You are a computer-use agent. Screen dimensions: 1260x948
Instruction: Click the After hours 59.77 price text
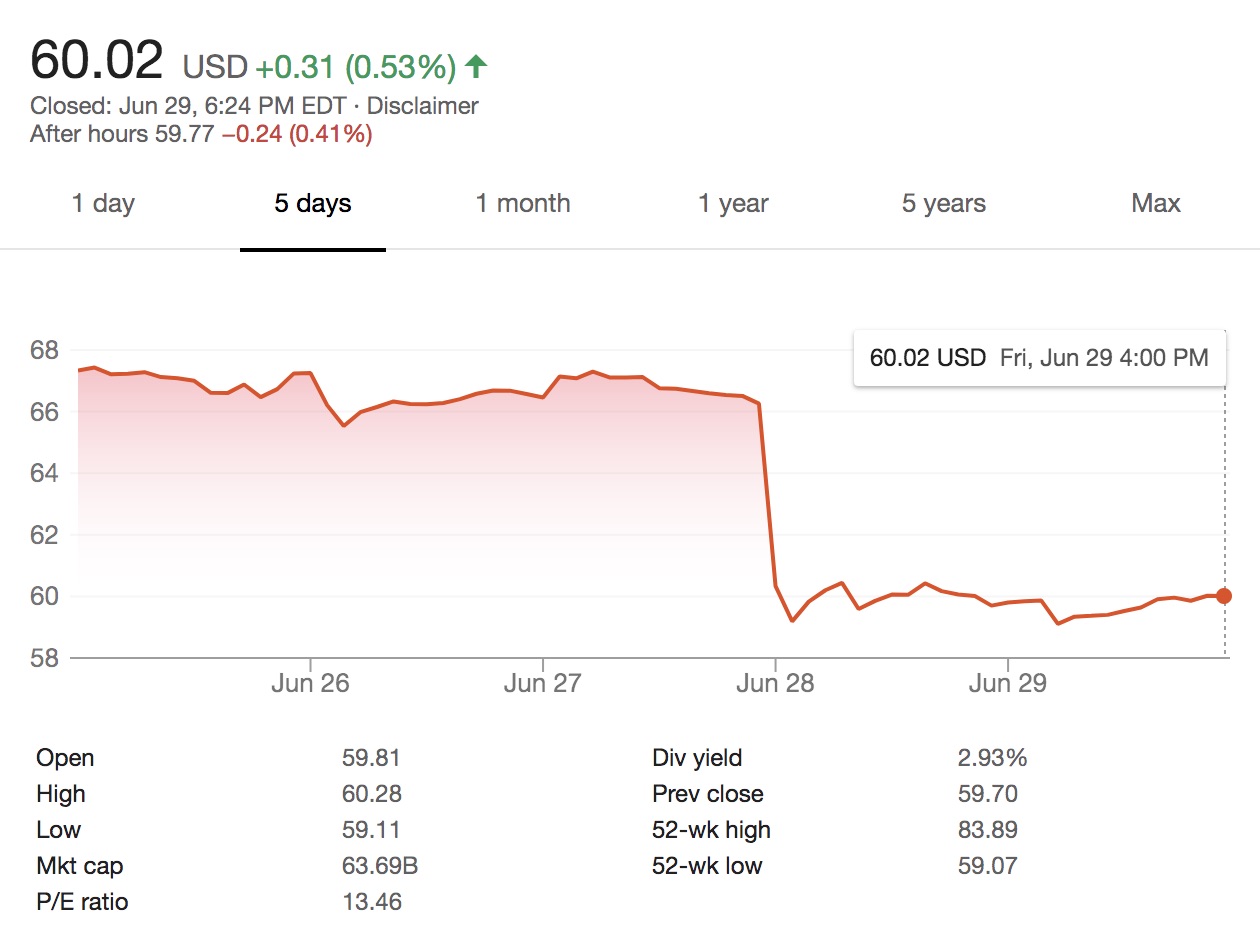click(x=122, y=134)
